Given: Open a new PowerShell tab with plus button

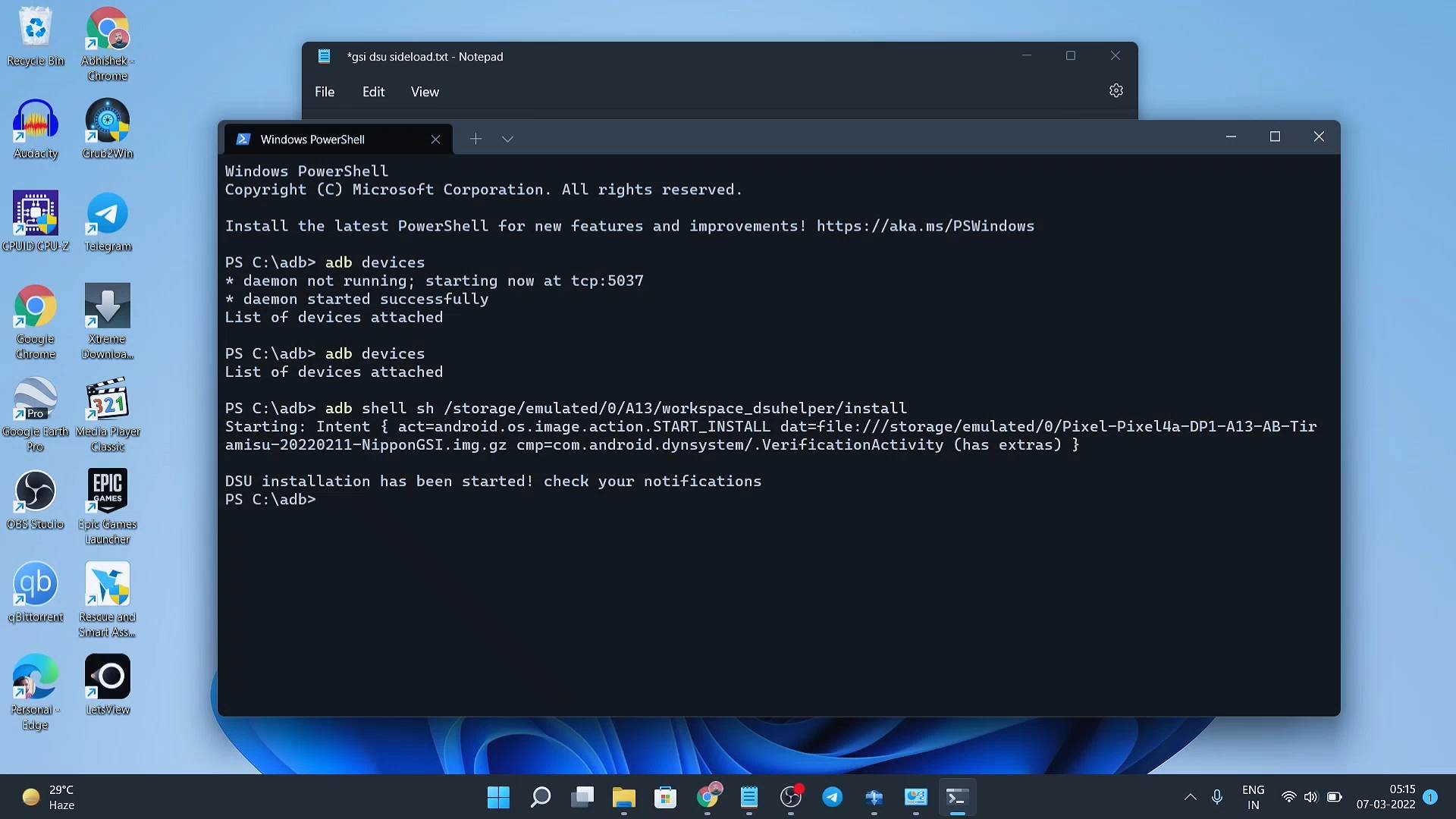Looking at the screenshot, I should click(x=475, y=139).
